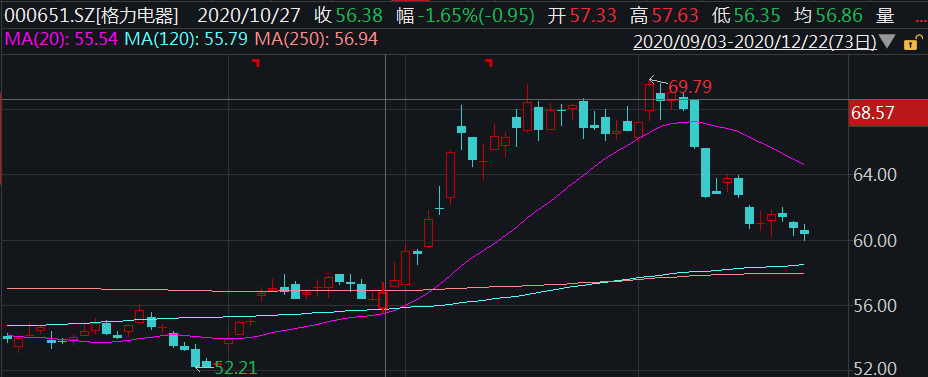Click the high price 57.63

coord(675,16)
